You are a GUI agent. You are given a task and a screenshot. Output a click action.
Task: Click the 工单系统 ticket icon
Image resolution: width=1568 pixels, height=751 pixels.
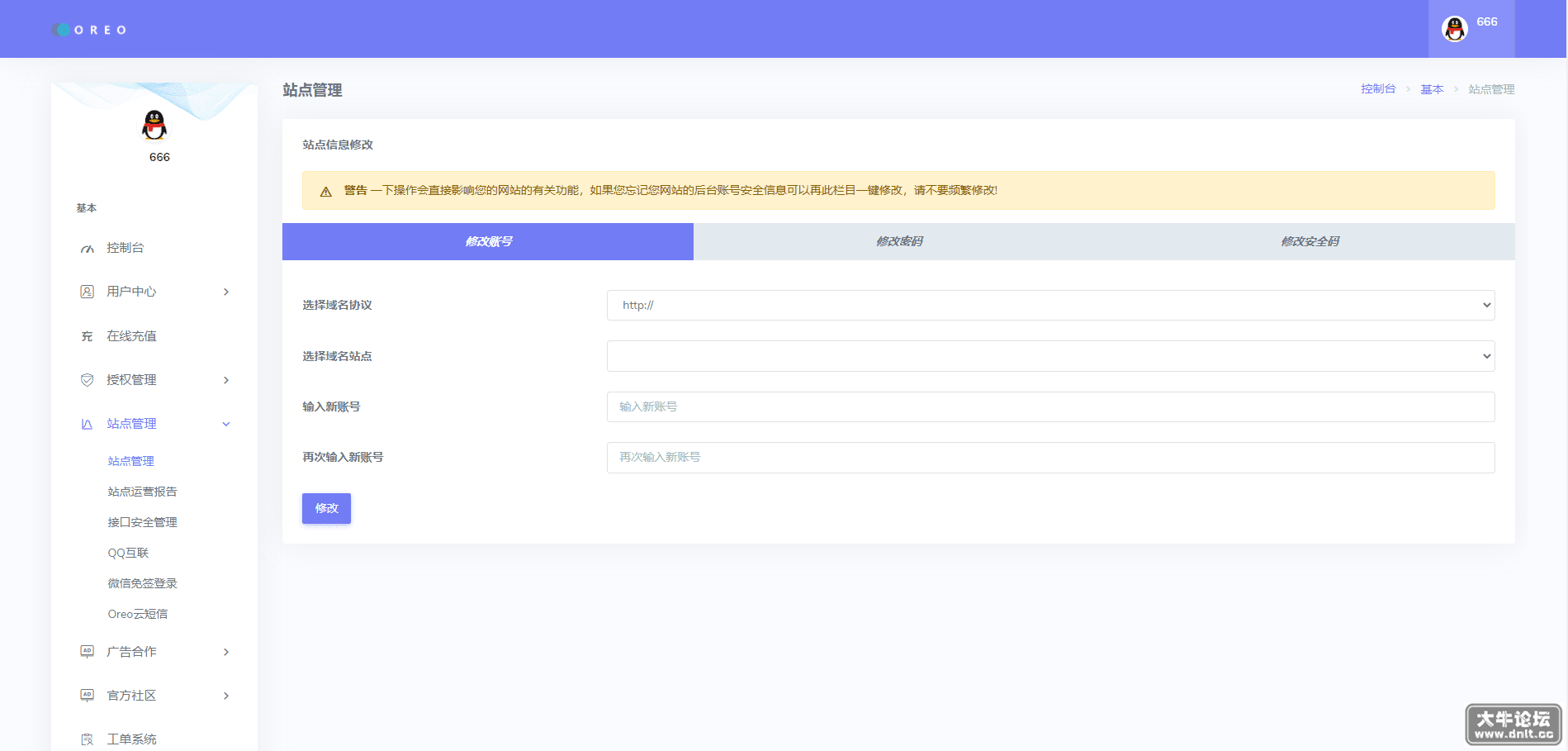(x=87, y=739)
